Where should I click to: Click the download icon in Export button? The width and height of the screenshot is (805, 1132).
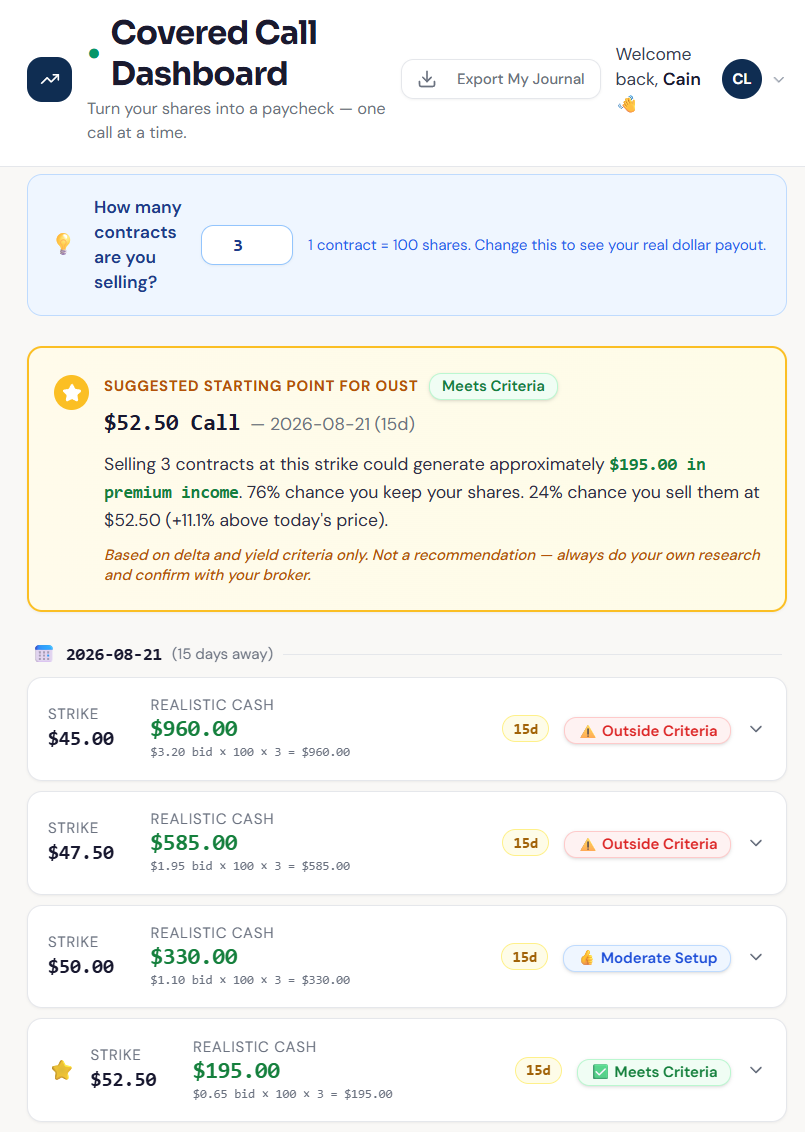tap(427, 79)
